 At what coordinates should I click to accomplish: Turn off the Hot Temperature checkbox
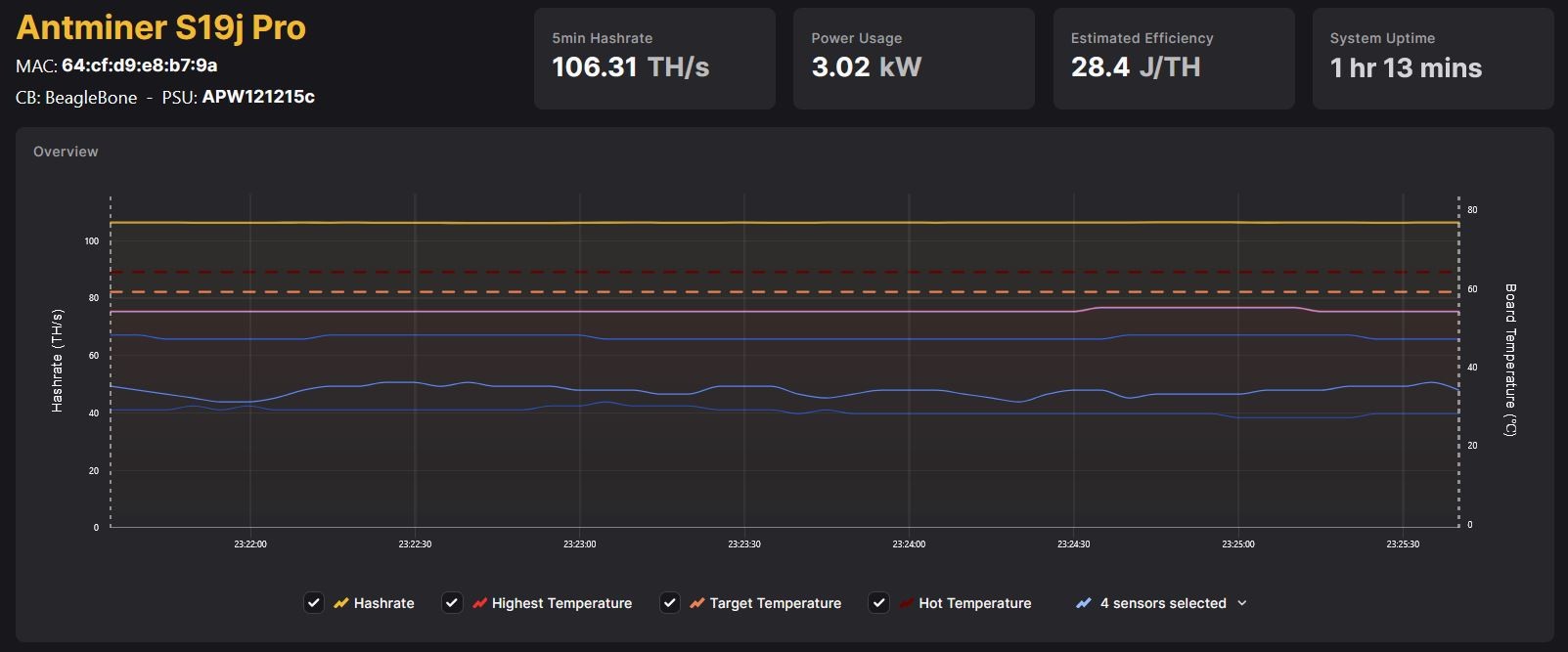pyautogui.click(x=878, y=603)
